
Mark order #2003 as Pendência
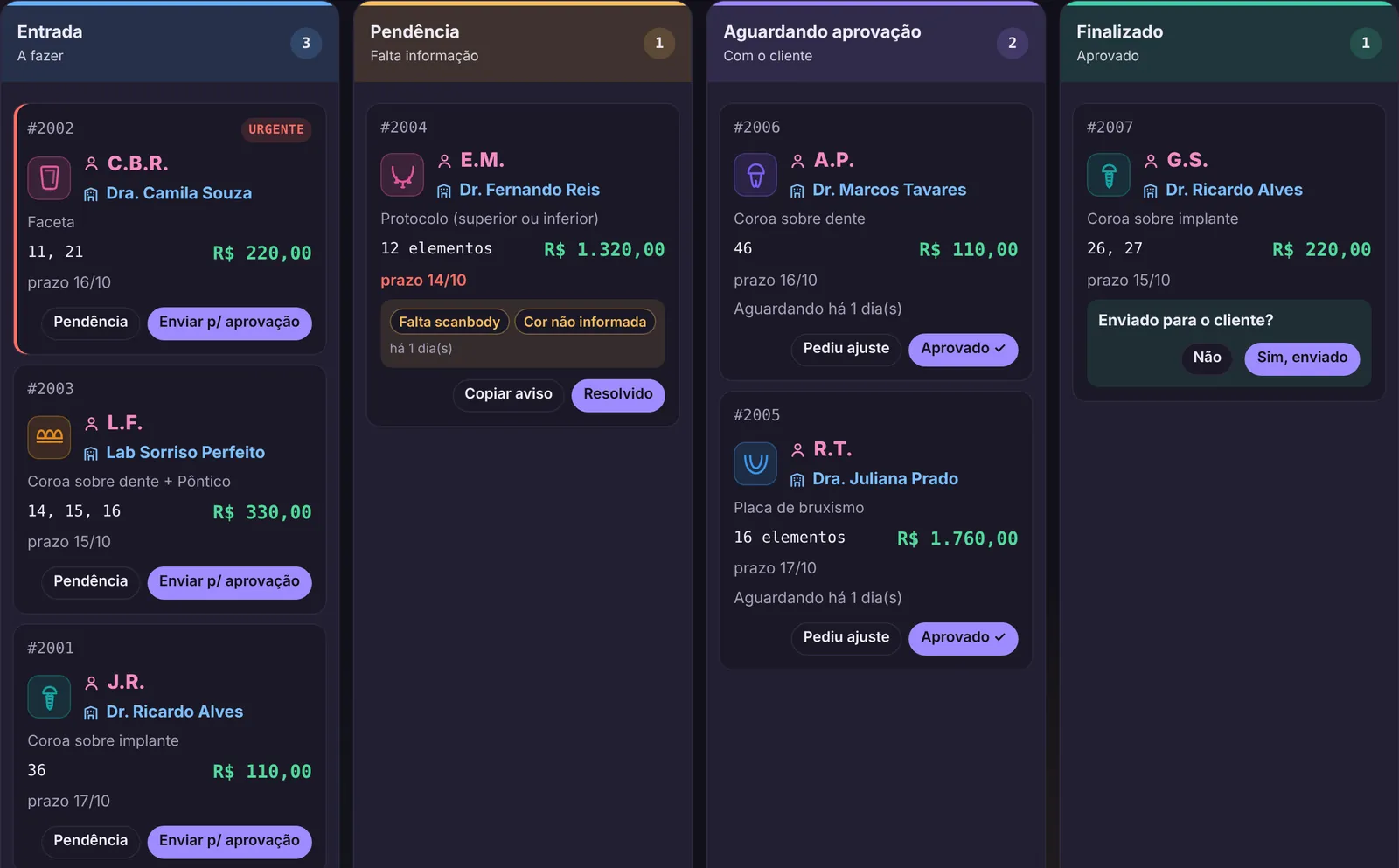[91, 582]
